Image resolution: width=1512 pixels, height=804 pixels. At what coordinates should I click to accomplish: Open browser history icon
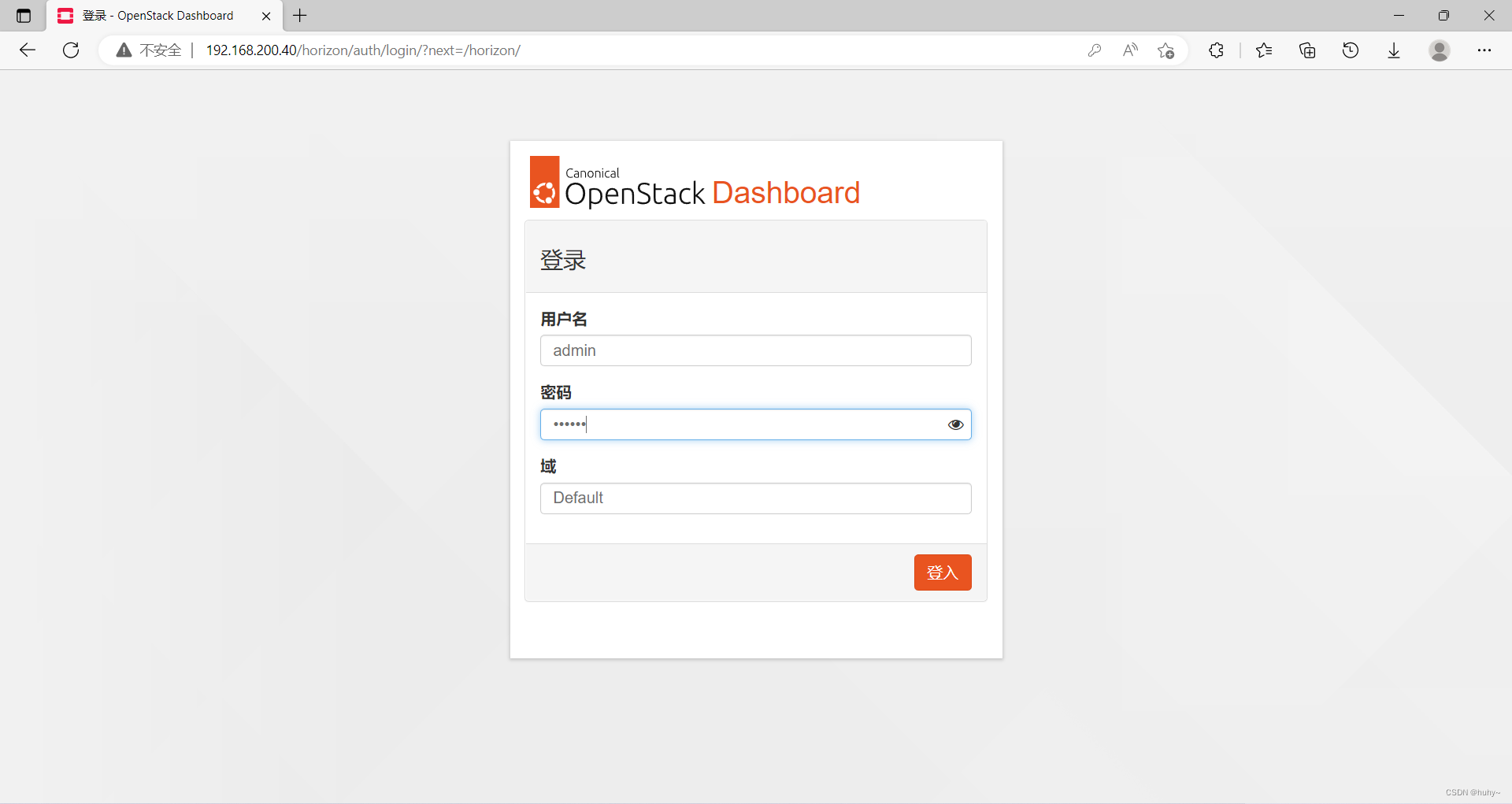[x=1351, y=50]
